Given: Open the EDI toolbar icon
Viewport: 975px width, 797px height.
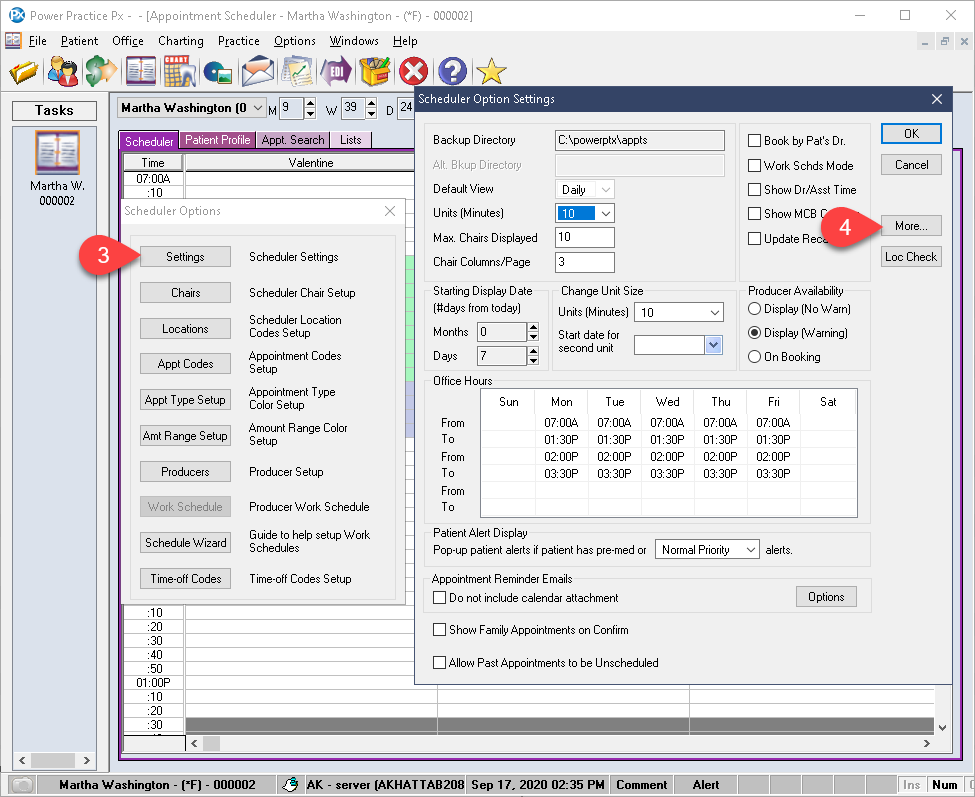Looking at the screenshot, I should pyautogui.click(x=336, y=71).
